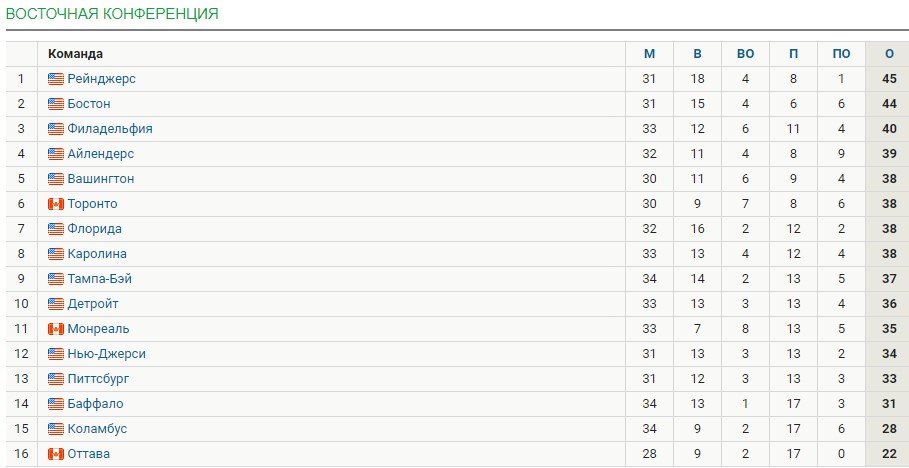Viewport: 909px width, 468px height.
Task: Click the US flag icon beside Коламбус
Action: coord(56,429)
